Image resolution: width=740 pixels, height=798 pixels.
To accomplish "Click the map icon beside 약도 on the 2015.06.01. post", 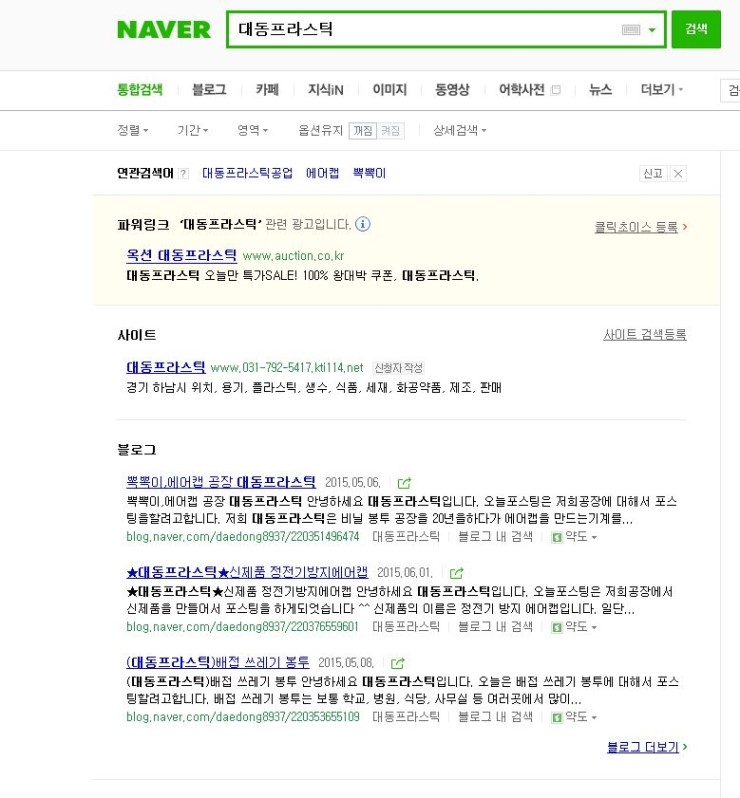I will (557, 627).
